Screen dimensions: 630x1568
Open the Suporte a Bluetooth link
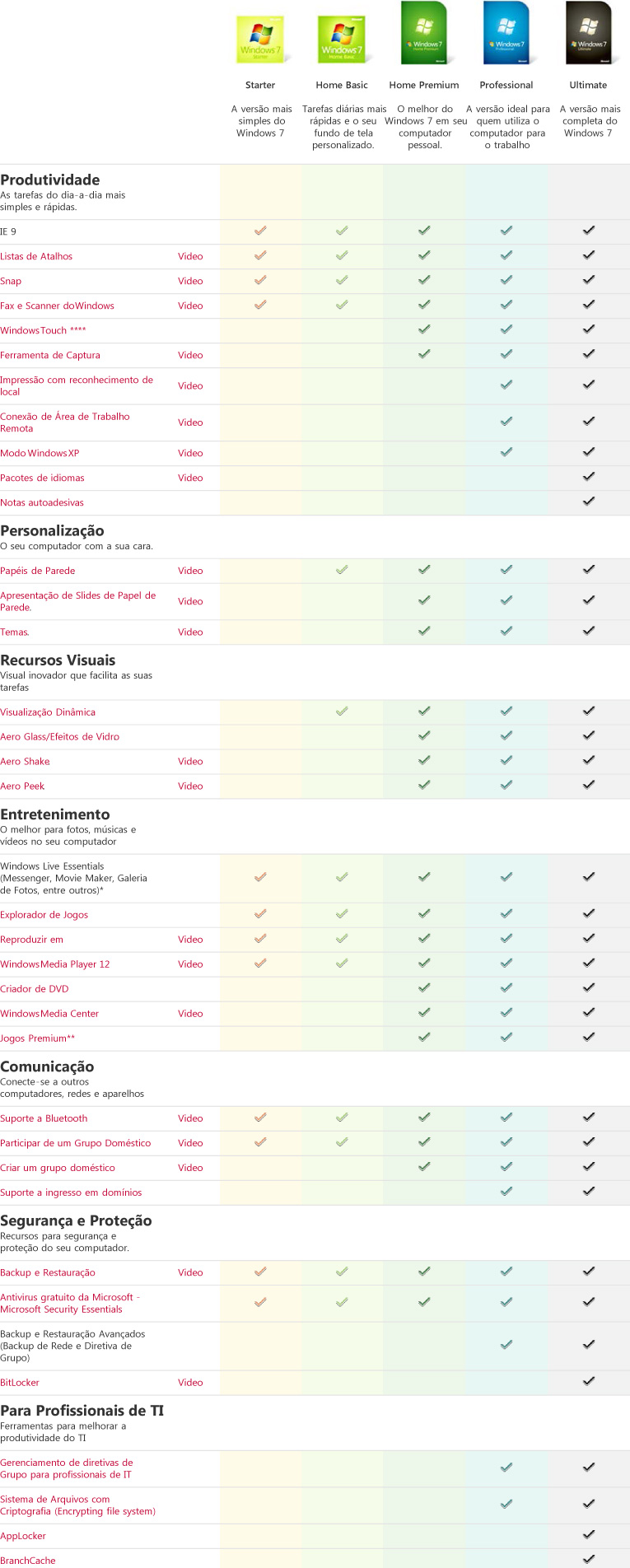(x=44, y=1118)
